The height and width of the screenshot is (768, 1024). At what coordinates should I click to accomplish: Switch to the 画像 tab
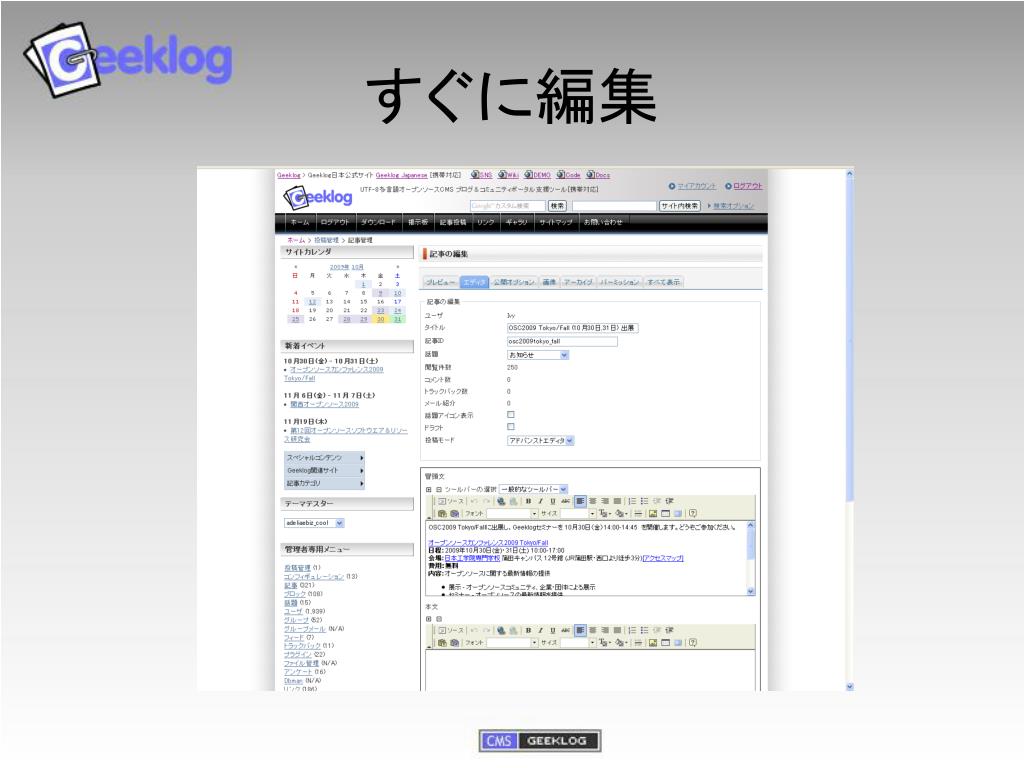click(549, 282)
